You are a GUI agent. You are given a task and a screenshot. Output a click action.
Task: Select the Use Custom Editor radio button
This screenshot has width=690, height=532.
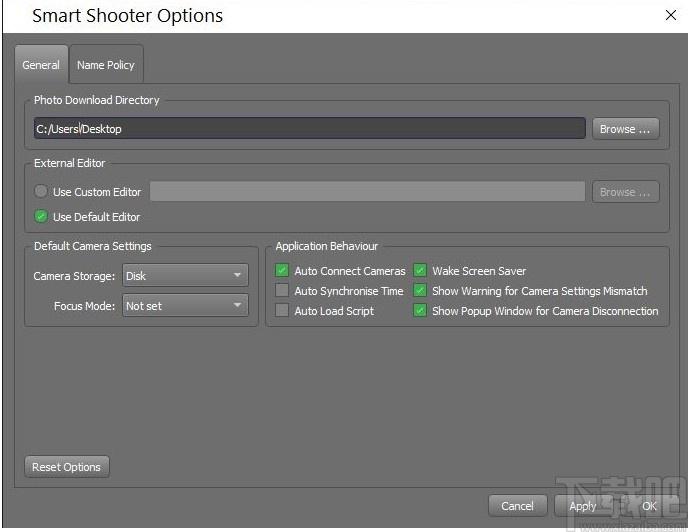[41, 192]
